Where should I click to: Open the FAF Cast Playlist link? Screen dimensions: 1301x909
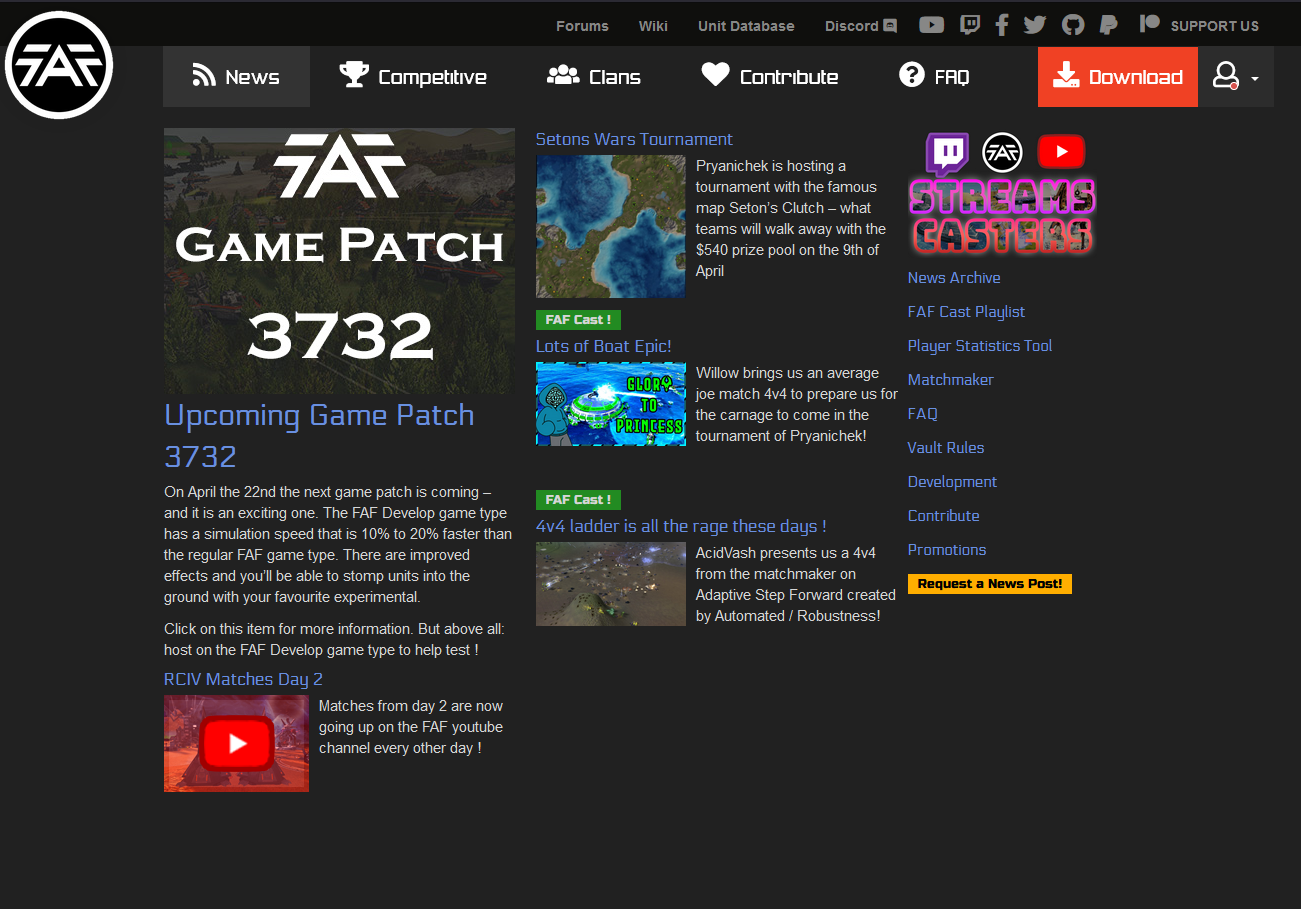pyautogui.click(x=966, y=312)
